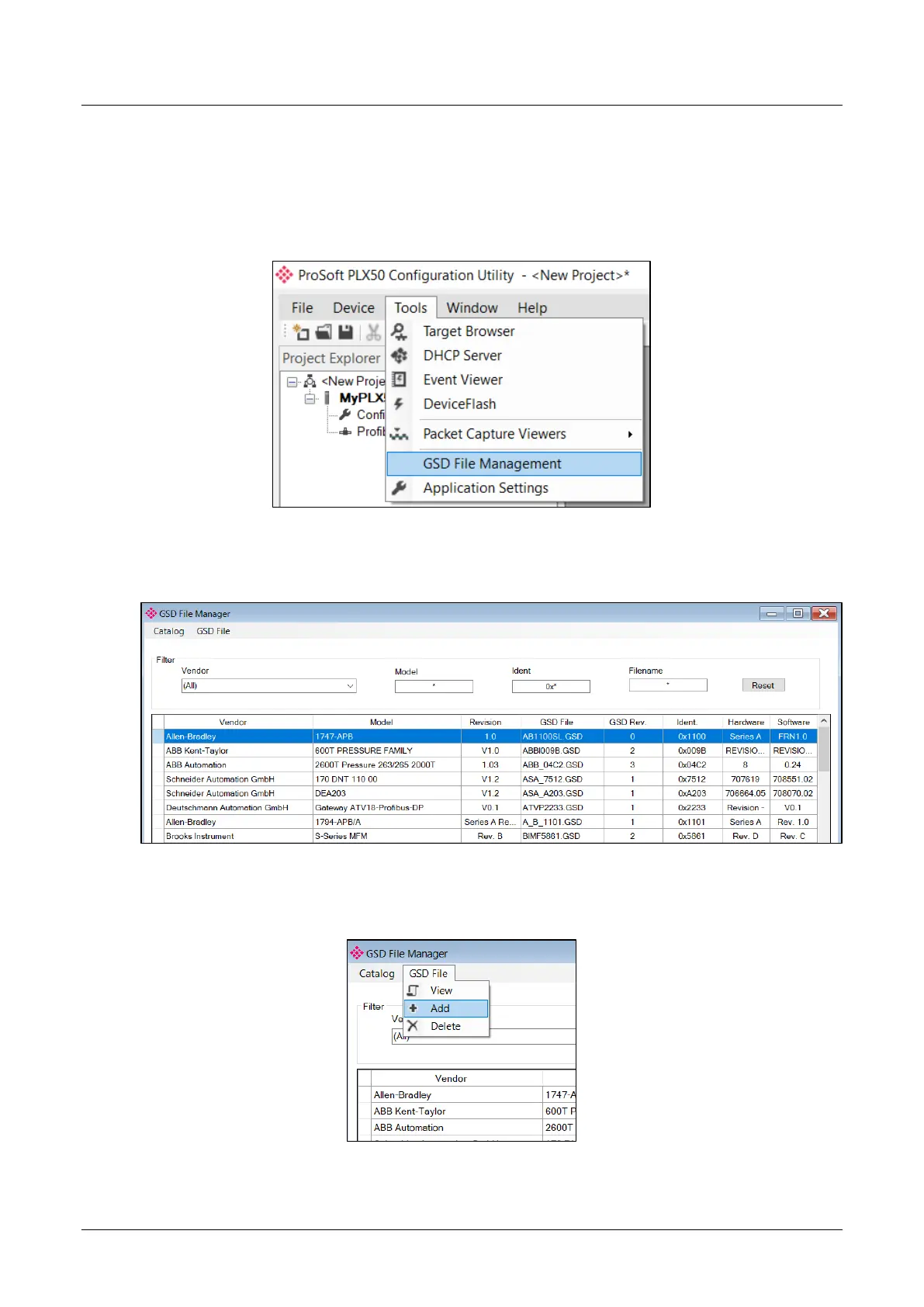Click the Save floppy disk toolbar icon
The height and width of the screenshot is (1307, 924).
(x=345, y=332)
